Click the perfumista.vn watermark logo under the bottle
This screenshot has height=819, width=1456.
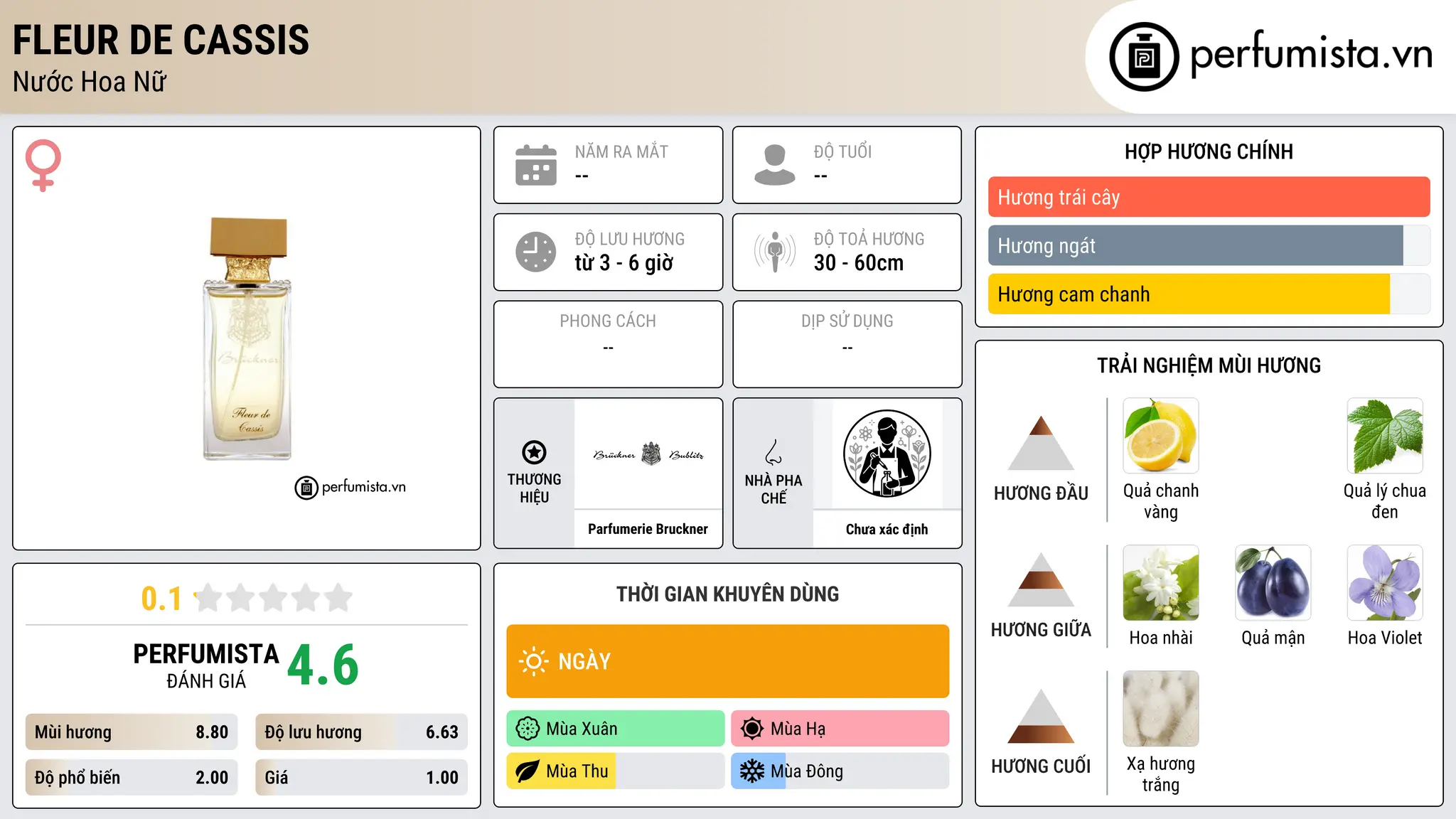click(350, 487)
